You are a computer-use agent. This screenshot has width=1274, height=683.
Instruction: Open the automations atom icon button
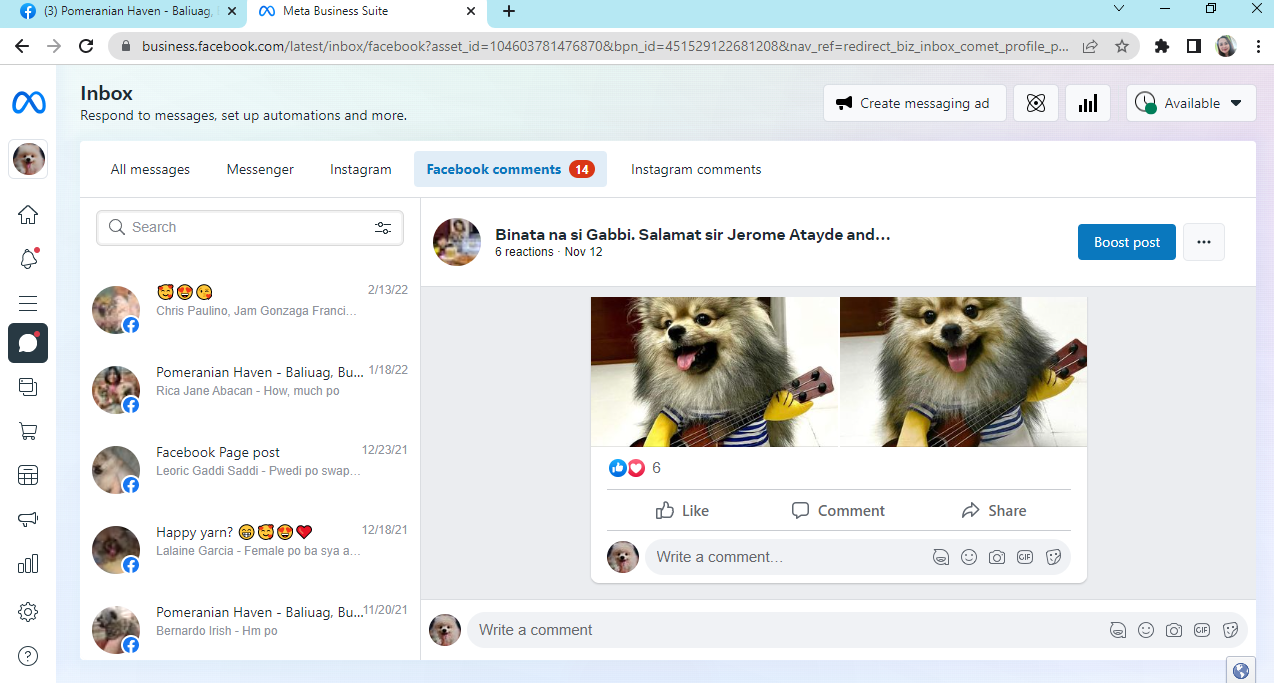[1036, 103]
